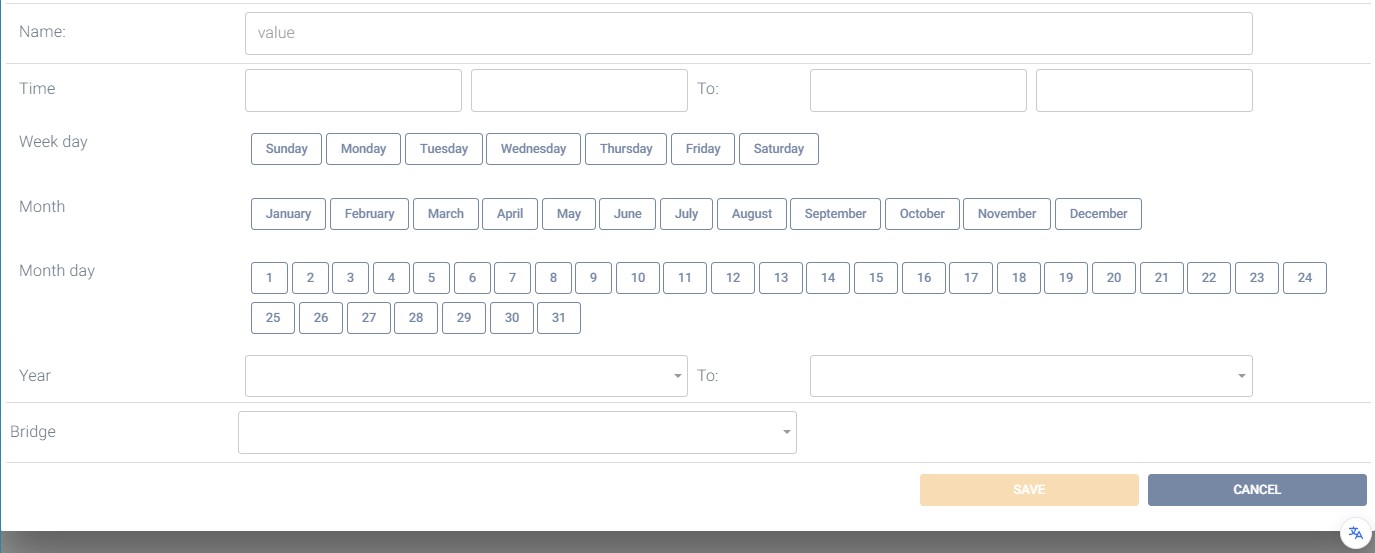
Task: Toggle month day 7
Action: tap(513, 278)
